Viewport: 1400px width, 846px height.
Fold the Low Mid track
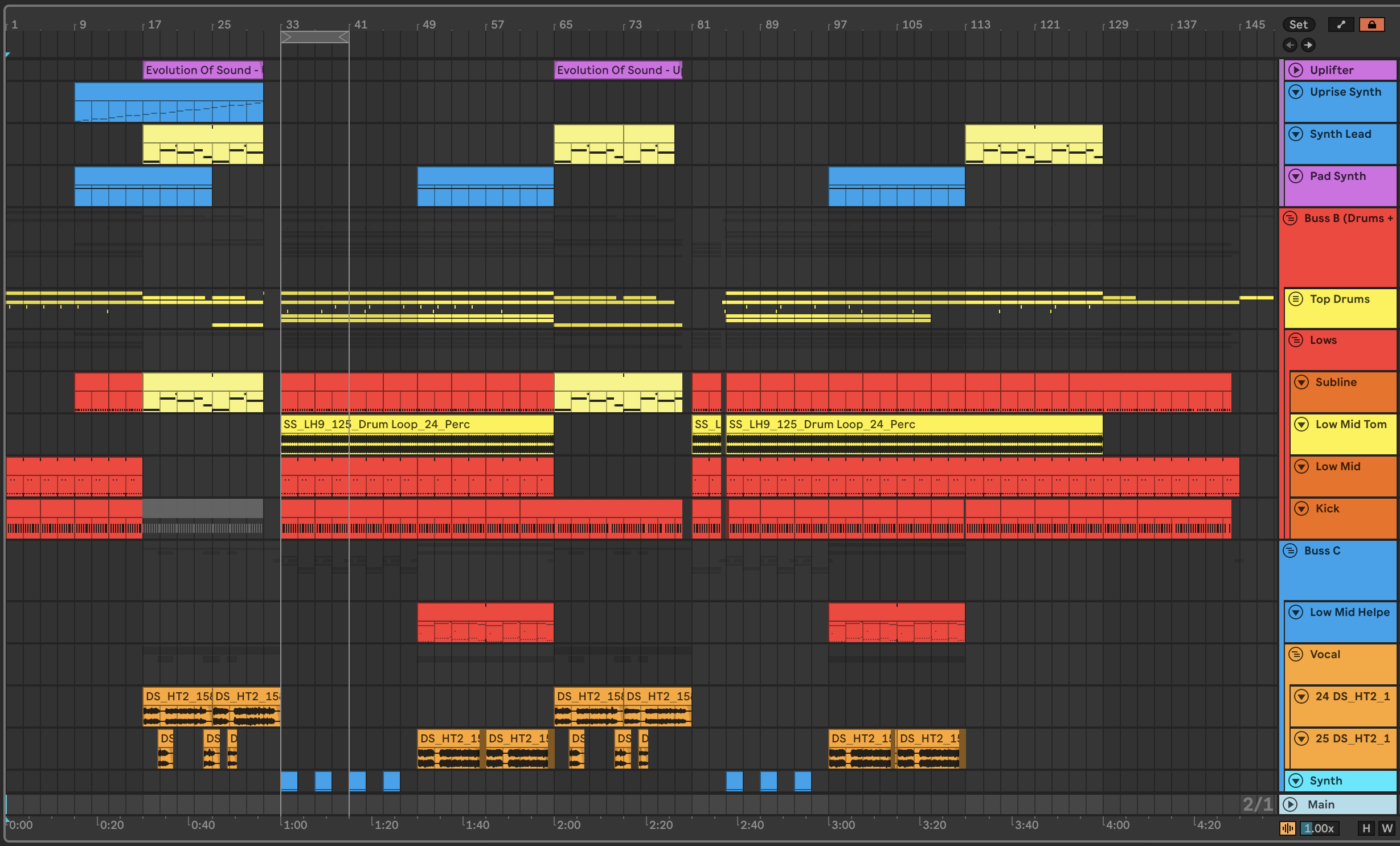coord(1301,466)
